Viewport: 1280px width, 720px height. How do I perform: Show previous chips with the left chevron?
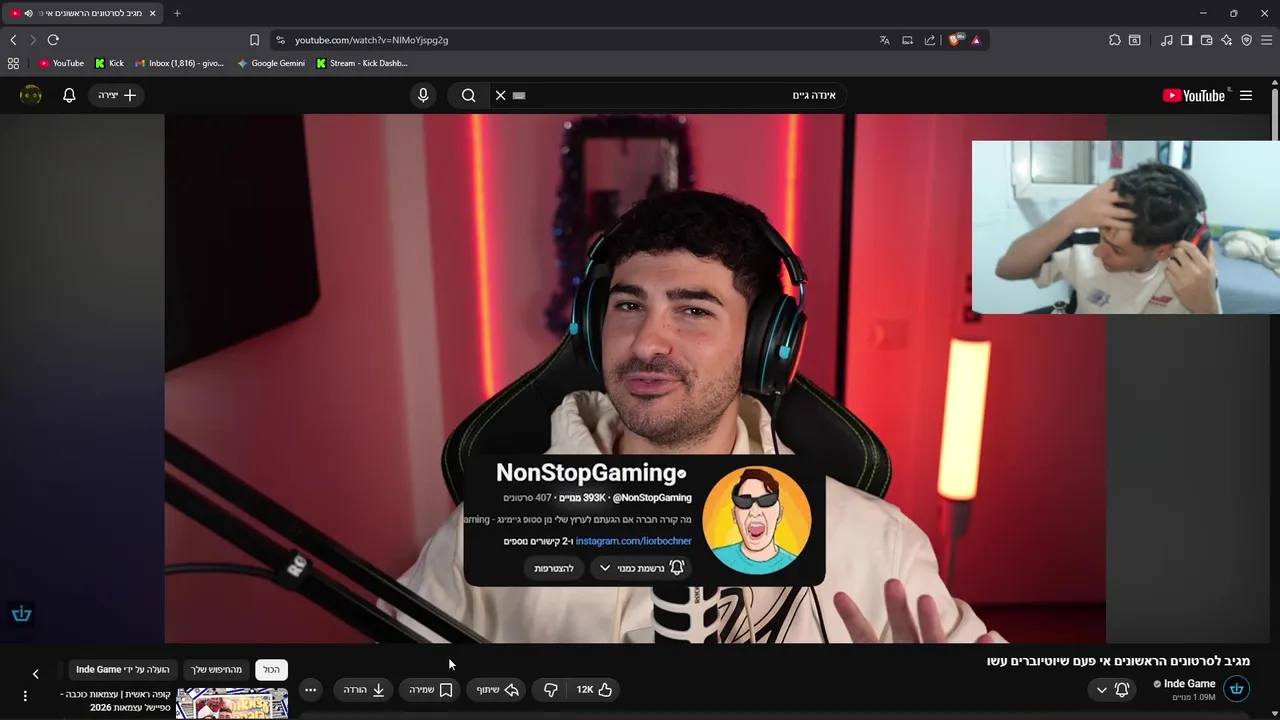click(35, 674)
